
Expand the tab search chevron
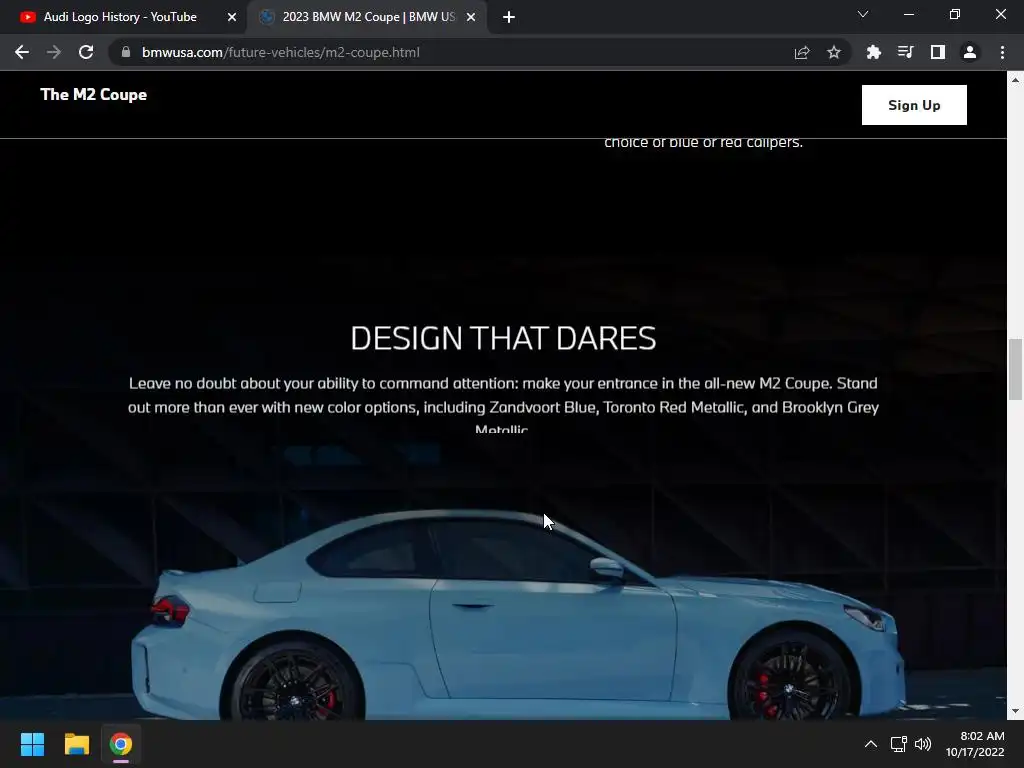pos(863,14)
